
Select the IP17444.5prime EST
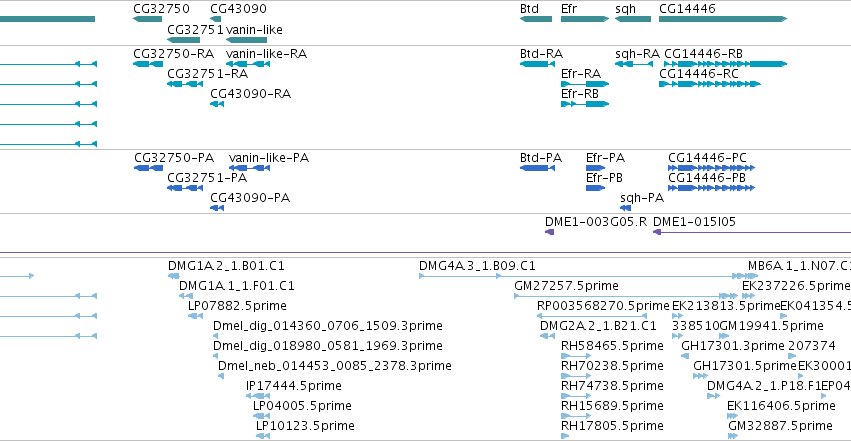258,397
